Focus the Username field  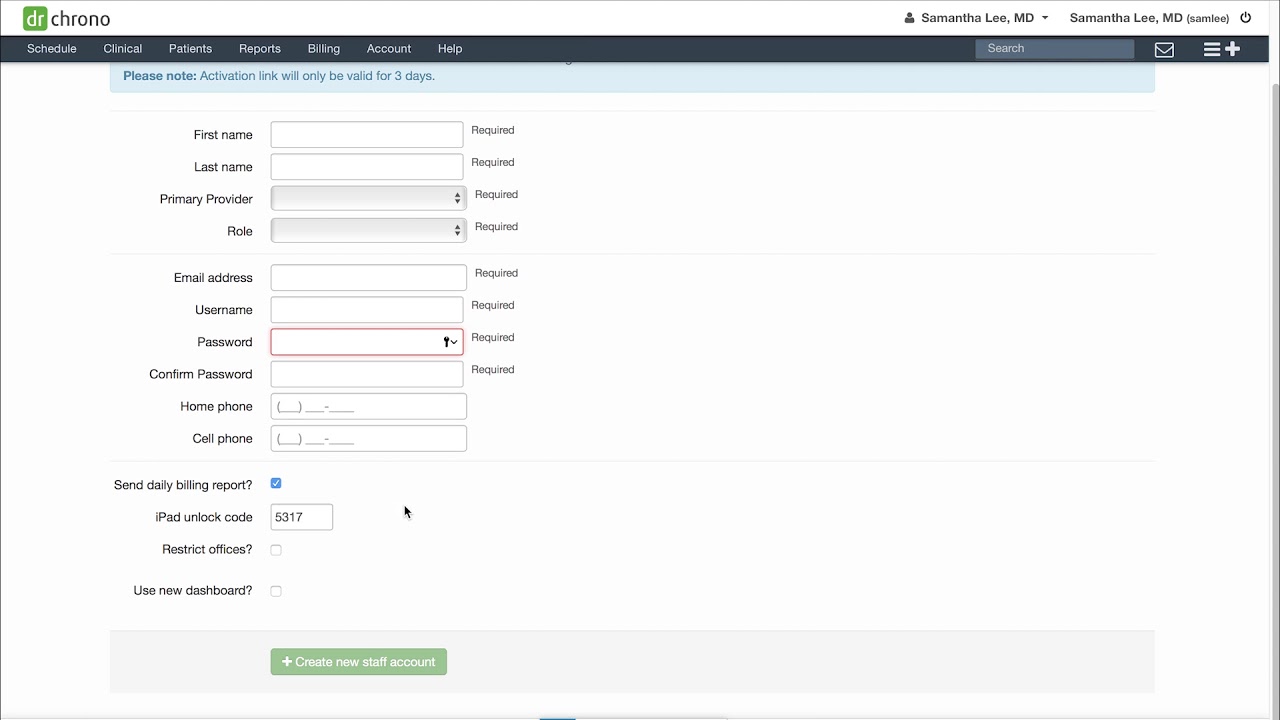367,310
